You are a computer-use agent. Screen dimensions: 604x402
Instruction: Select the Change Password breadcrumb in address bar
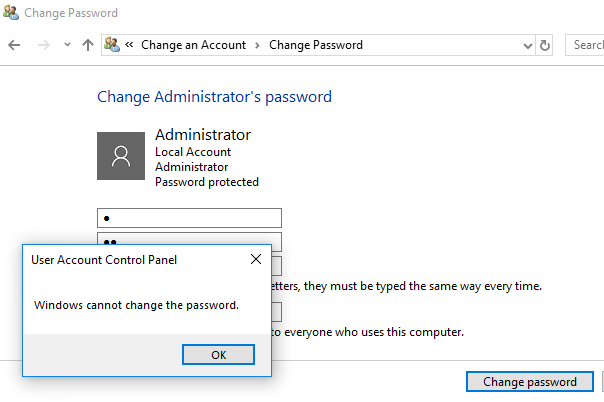(x=316, y=45)
